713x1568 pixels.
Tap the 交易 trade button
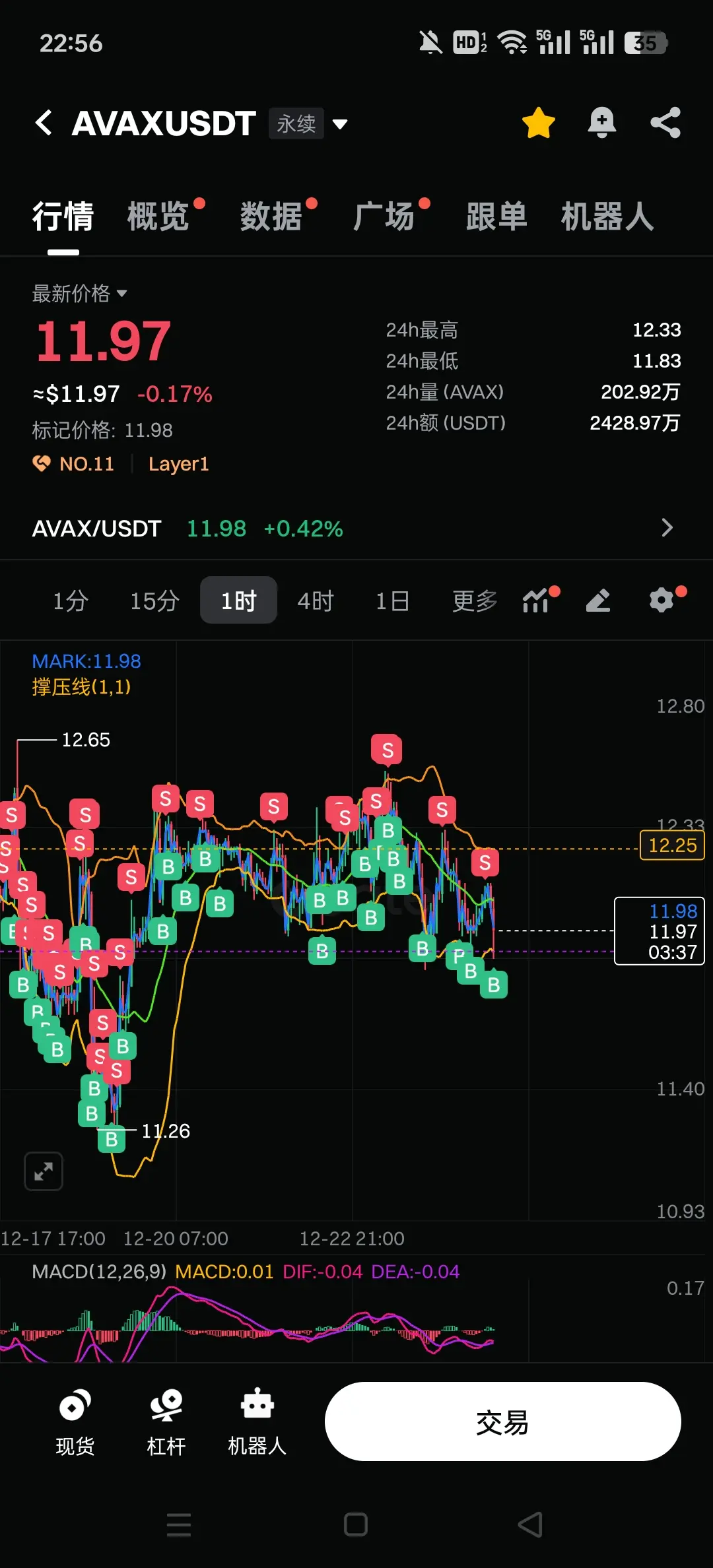click(502, 1421)
